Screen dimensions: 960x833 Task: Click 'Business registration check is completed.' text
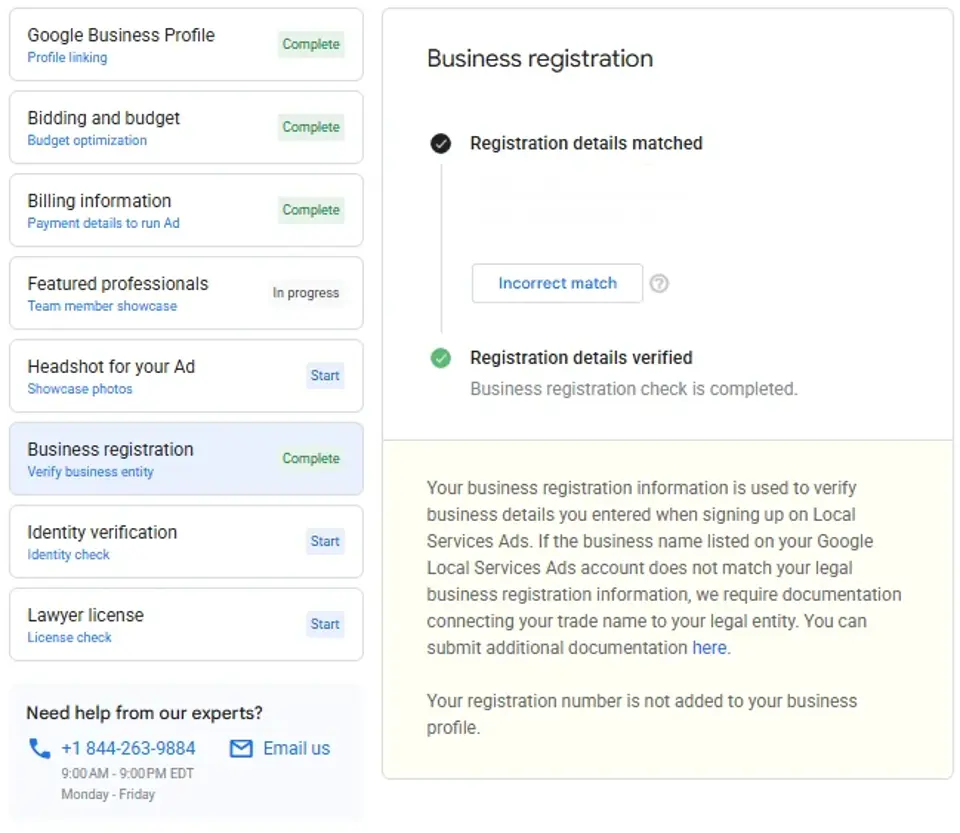634,389
